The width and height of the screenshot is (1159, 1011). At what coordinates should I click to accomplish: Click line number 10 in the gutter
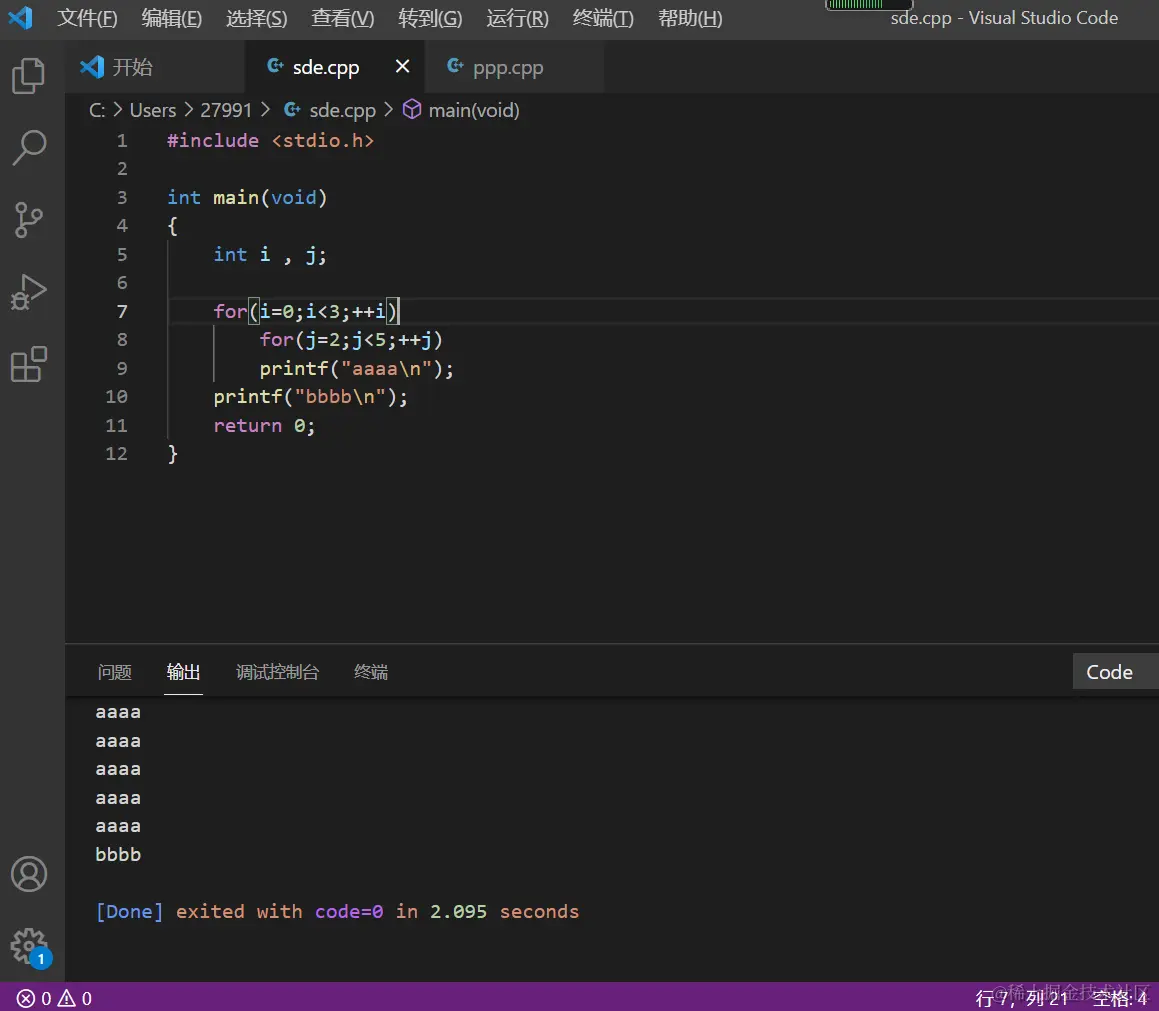coord(117,397)
